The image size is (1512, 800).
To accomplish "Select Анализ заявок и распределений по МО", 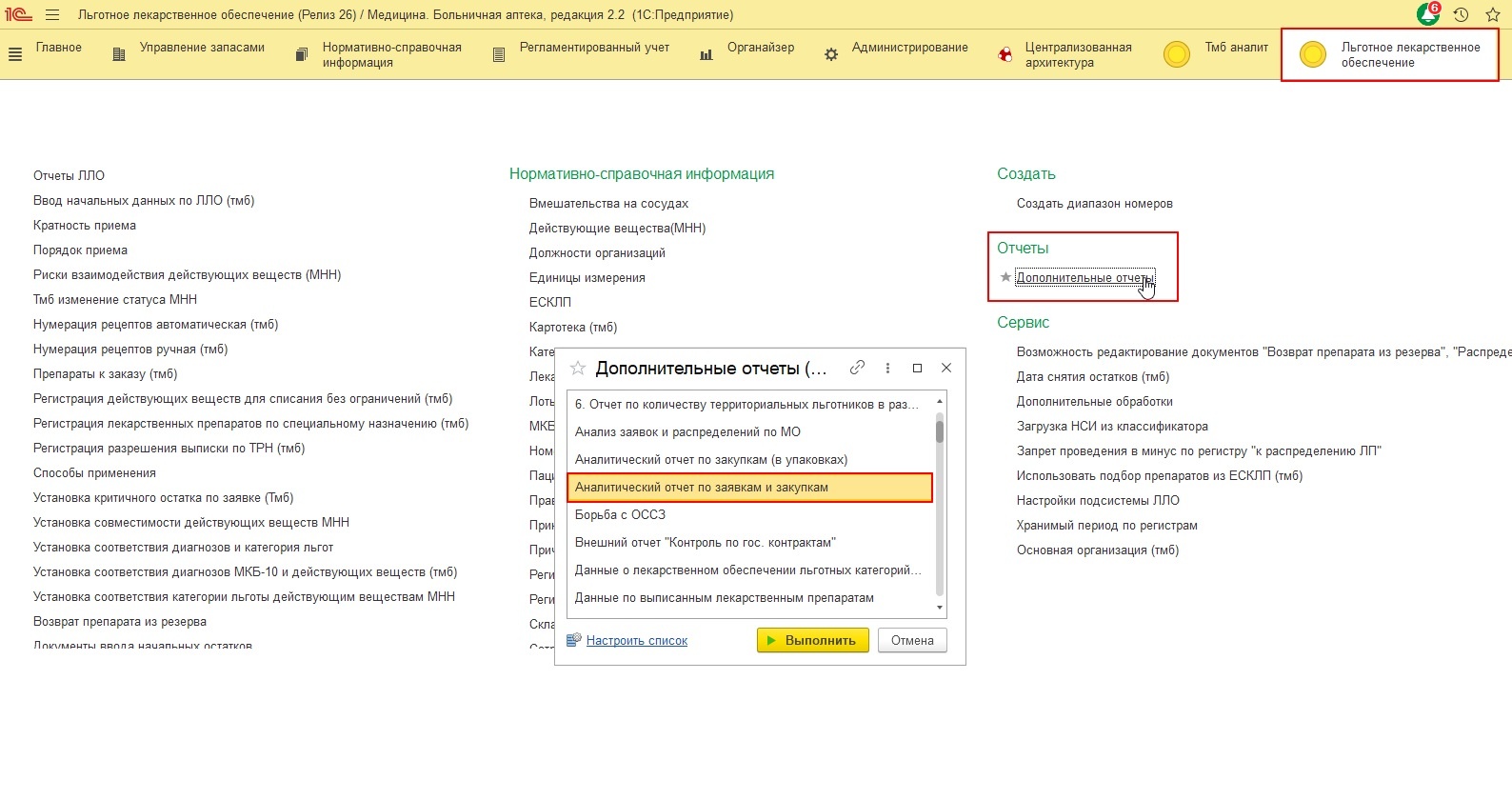I will 687,432.
